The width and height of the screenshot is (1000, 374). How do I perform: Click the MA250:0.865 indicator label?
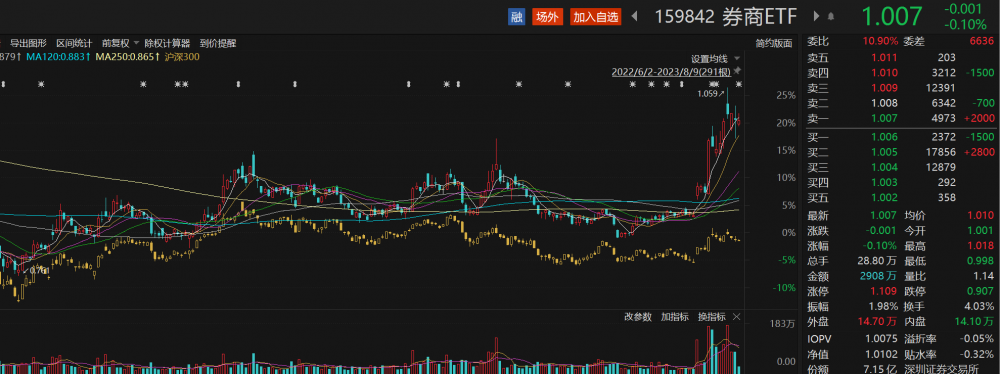pos(128,57)
